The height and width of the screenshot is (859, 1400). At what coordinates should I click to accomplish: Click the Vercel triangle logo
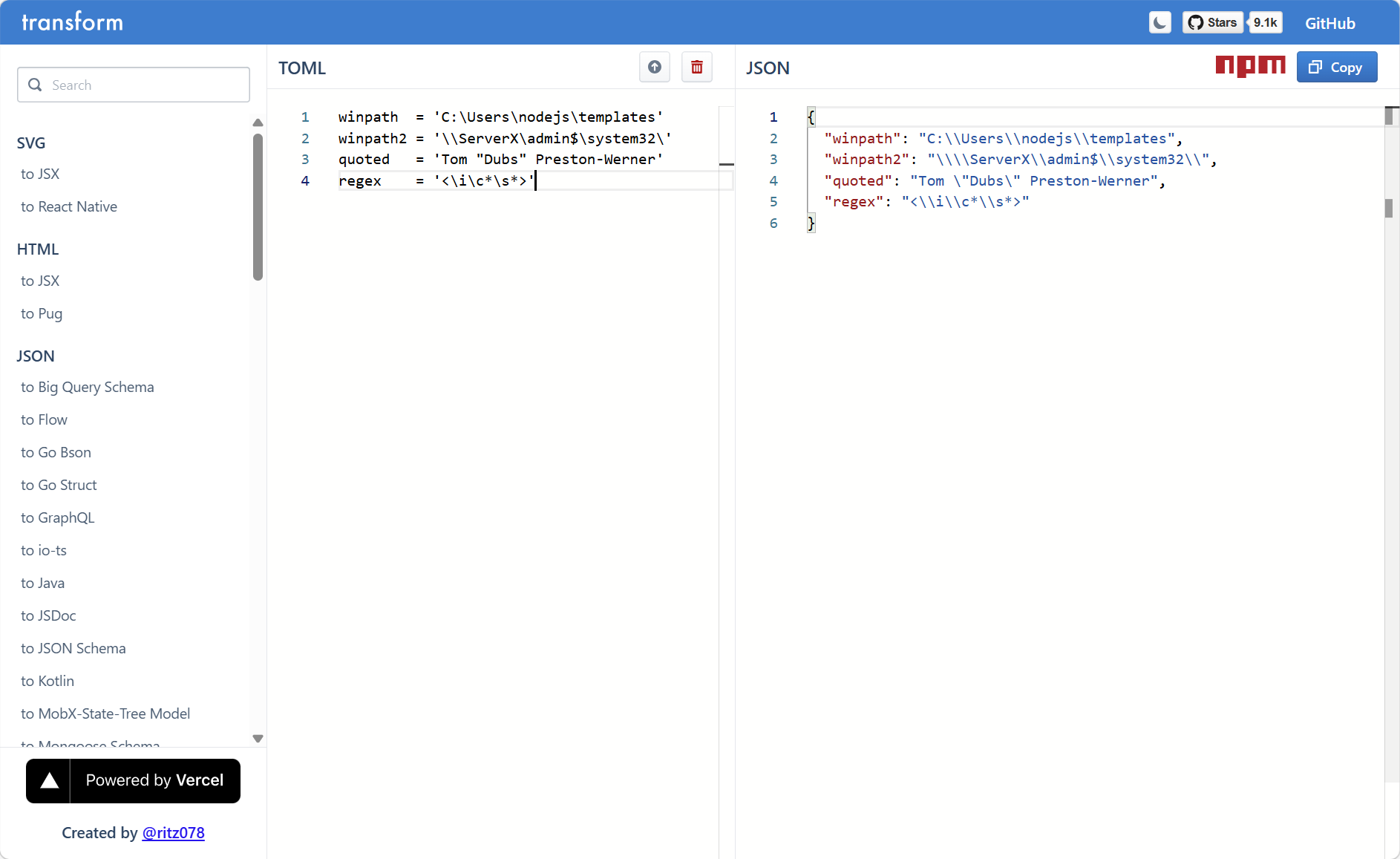[49, 780]
